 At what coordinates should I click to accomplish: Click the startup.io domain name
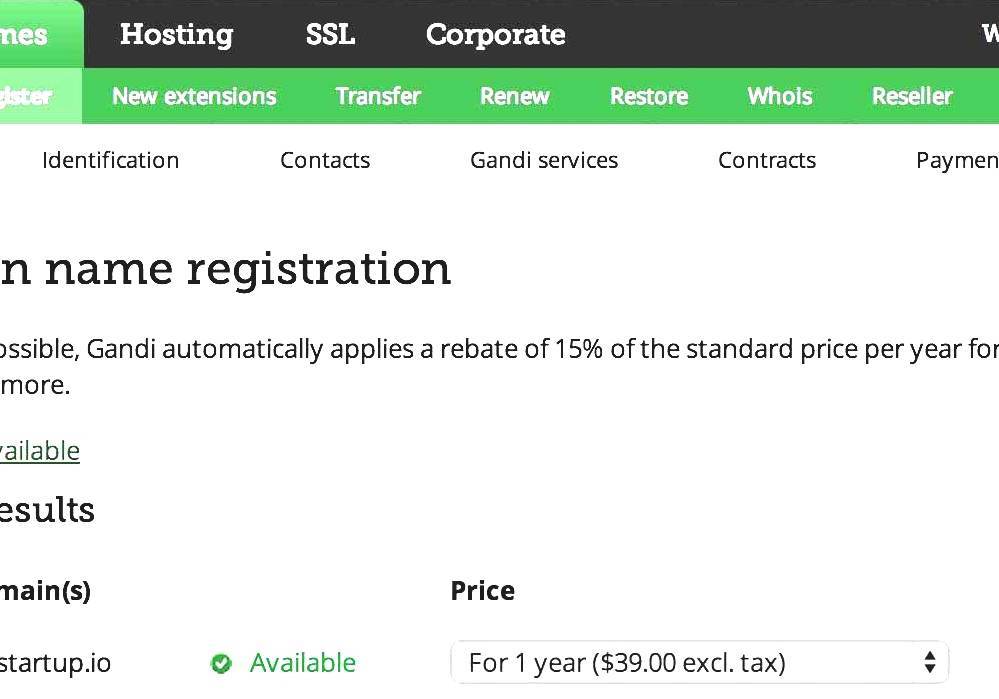pyautogui.click(x=55, y=663)
